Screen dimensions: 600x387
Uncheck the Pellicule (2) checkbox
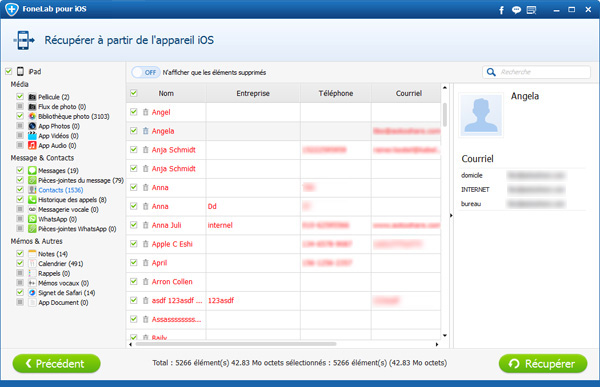[x=20, y=96]
